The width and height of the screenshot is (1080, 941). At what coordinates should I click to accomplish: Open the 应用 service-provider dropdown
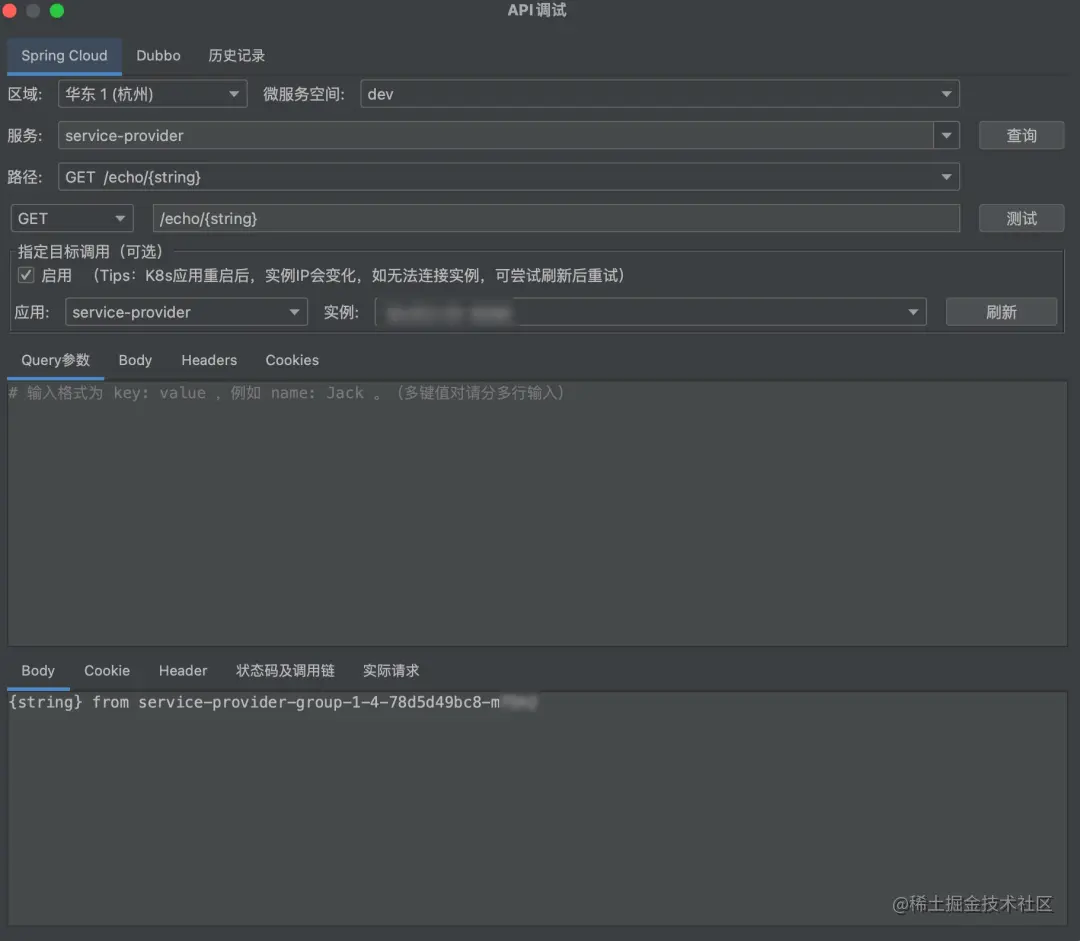tap(186, 312)
